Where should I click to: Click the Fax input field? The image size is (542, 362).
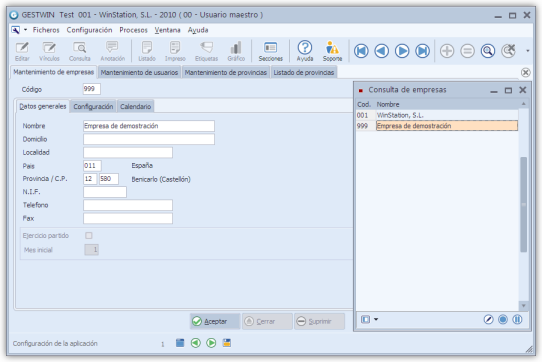click(x=128, y=218)
